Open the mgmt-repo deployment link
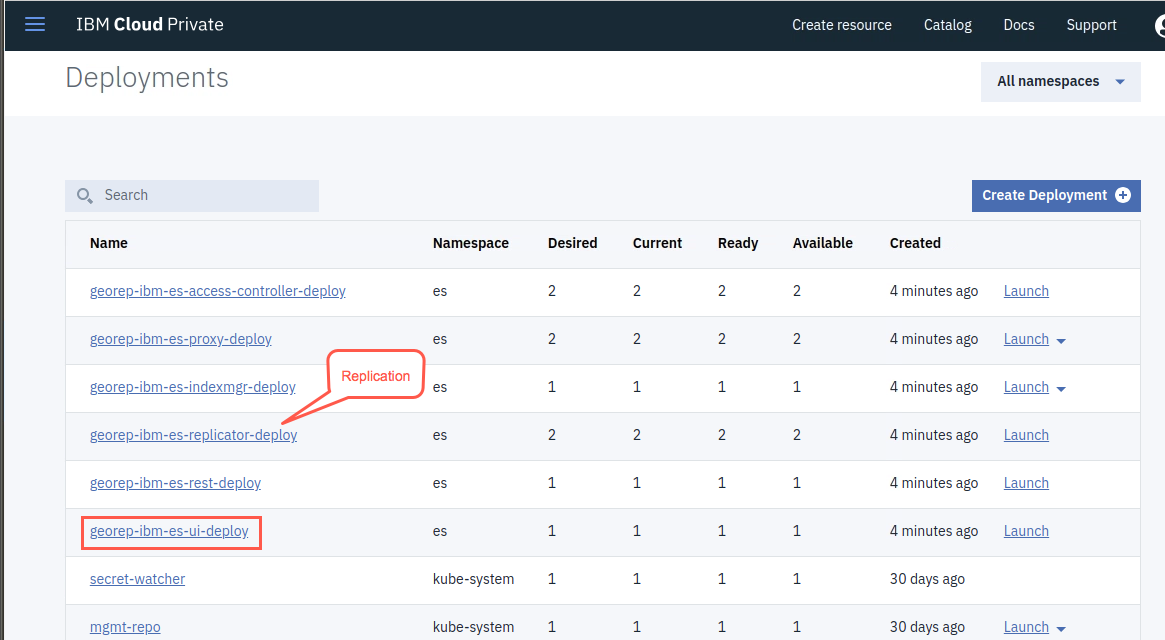The width and height of the screenshot is (1165, 640). tap(125, 627)
